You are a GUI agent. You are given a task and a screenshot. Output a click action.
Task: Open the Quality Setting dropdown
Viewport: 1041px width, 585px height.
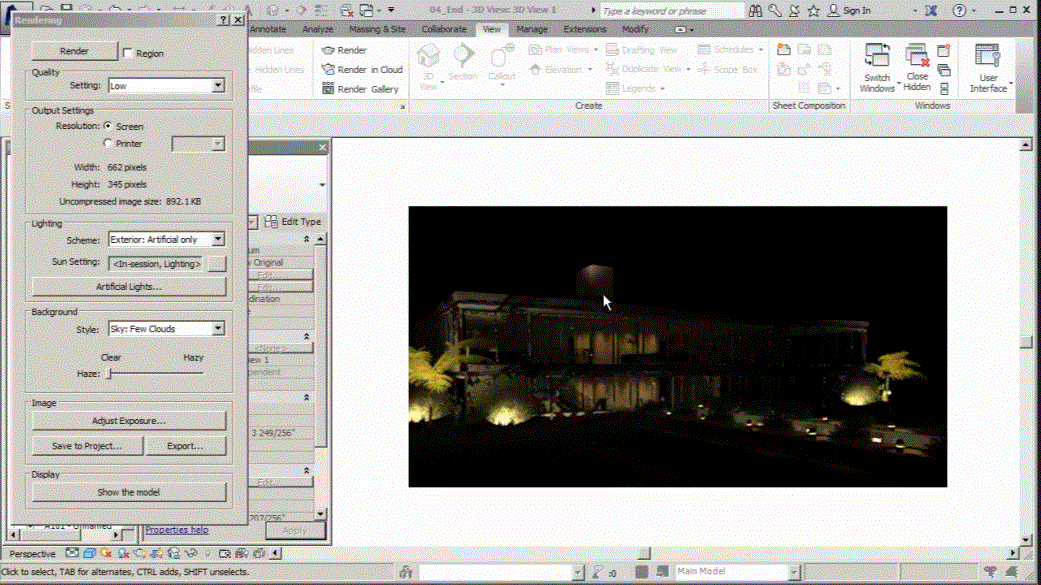pos(218,86)
